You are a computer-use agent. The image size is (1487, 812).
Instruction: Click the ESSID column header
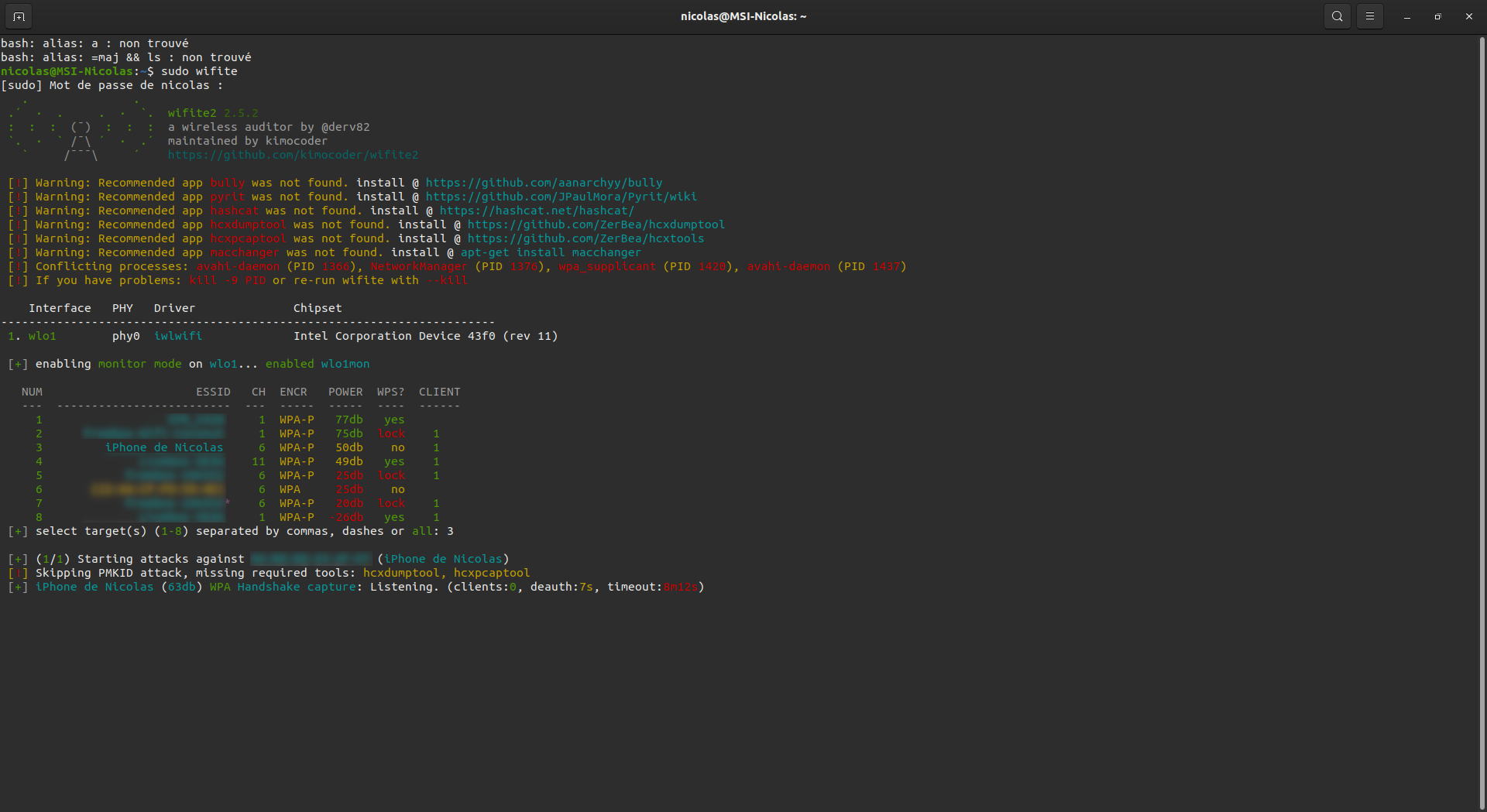pyautogui.click(x=213, y=392)
